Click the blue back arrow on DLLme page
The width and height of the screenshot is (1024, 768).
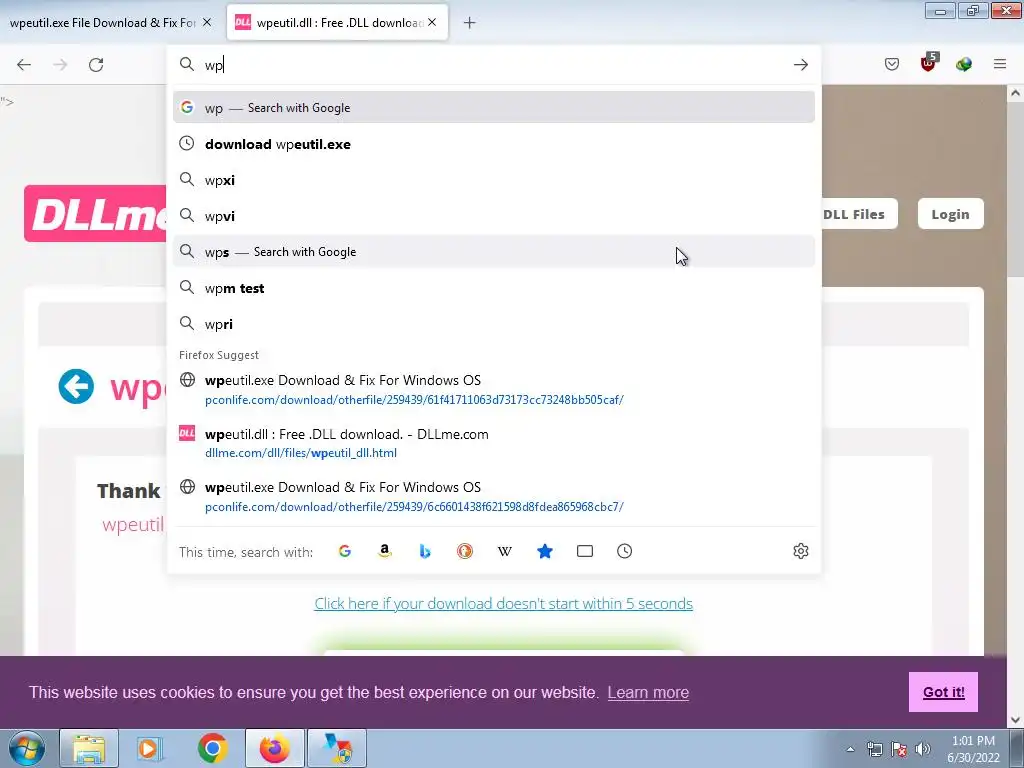(x=76, y=387)
